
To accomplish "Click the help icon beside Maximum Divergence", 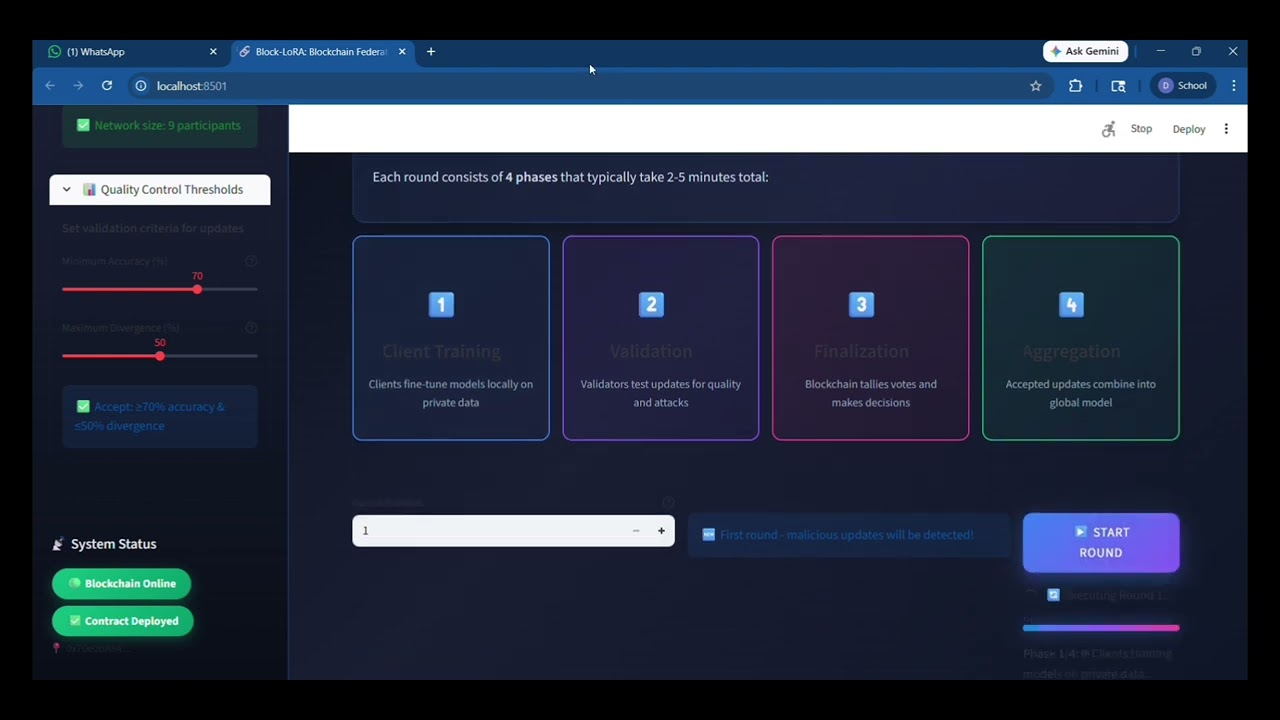I will coord(251,328).
